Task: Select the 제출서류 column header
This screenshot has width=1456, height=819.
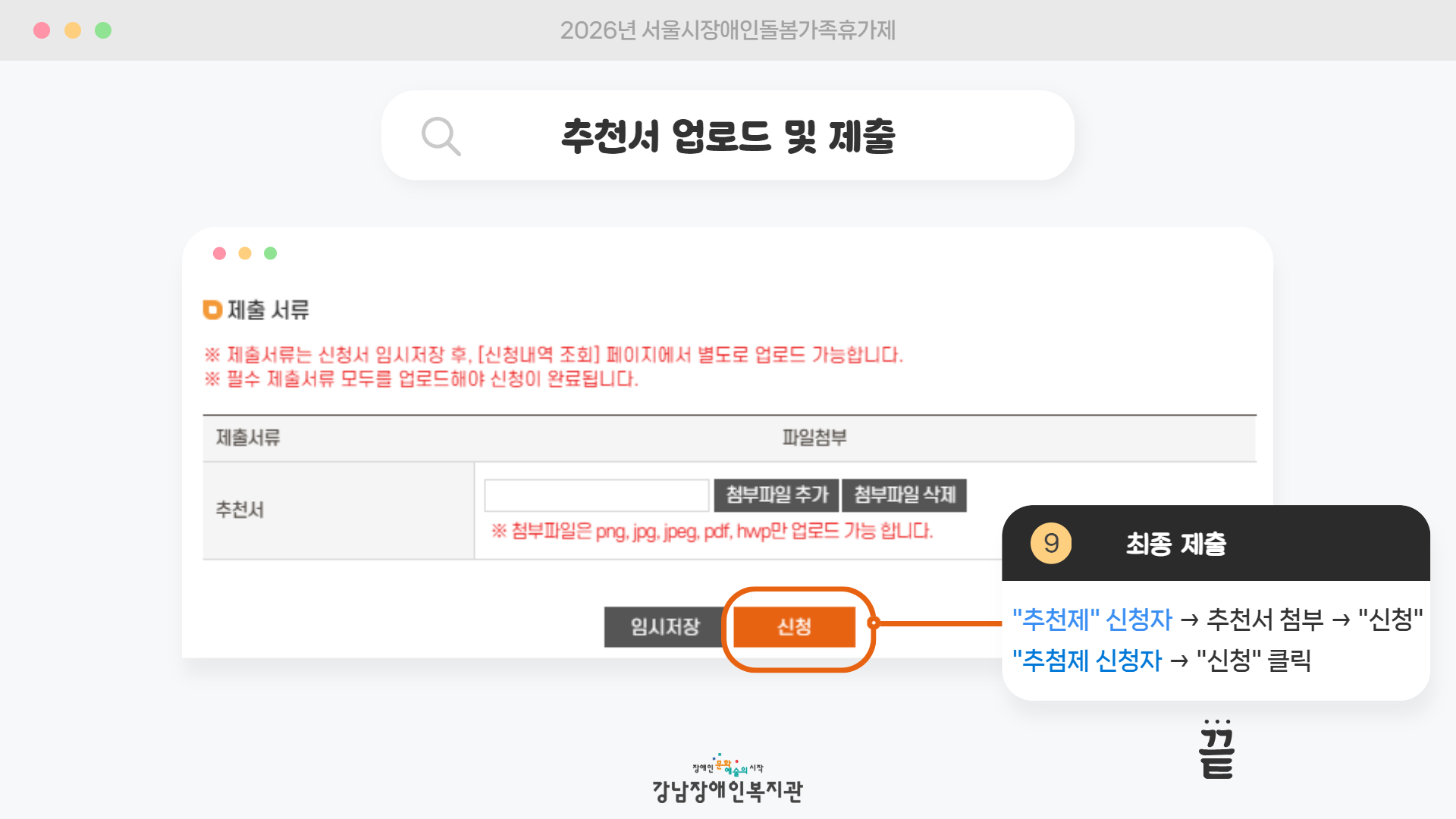Action: [x=248, y=438]
